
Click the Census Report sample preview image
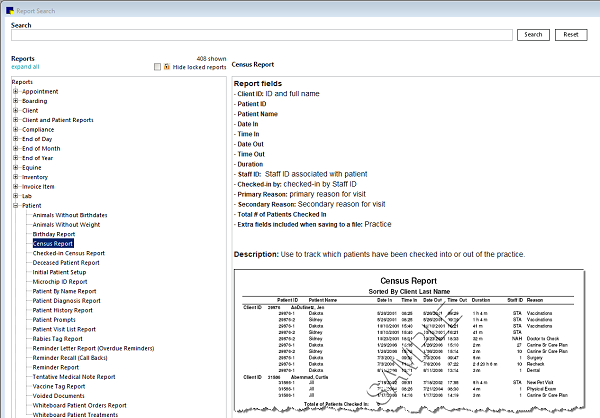409,341
